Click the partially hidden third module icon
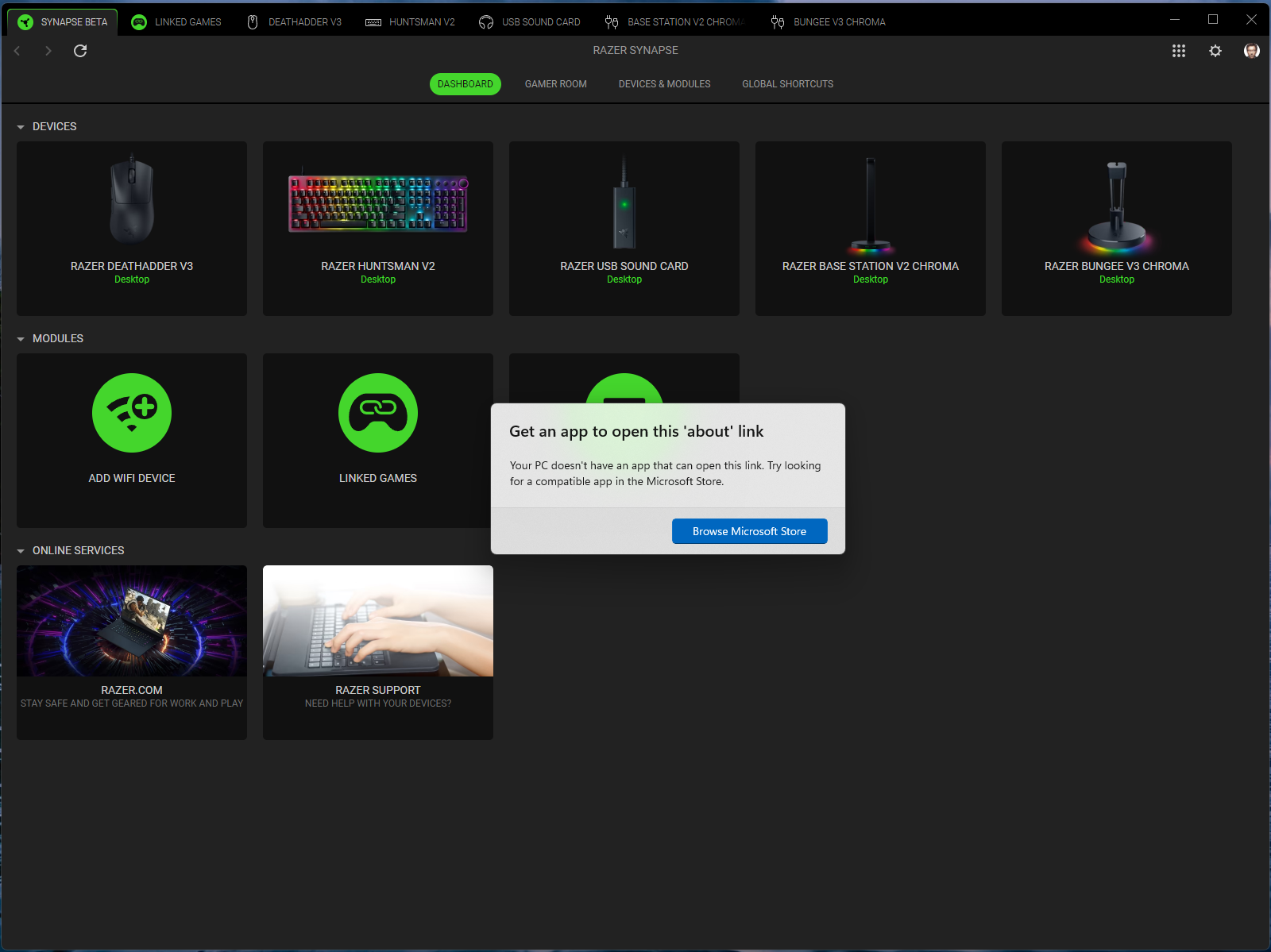Image resolution: width=1271 pixels, height=952 pixels. [624, 387]
